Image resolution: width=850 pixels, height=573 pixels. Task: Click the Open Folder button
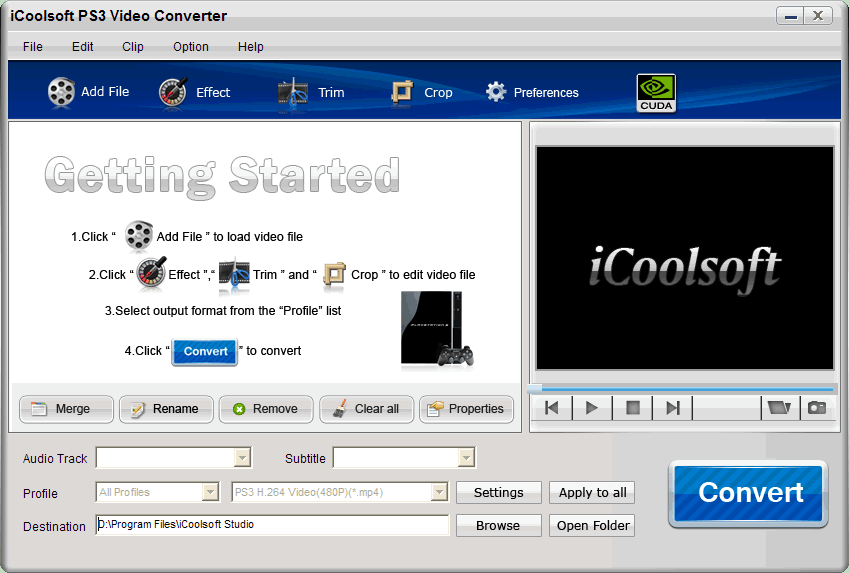pyautogui.click(x=592, y=525)
